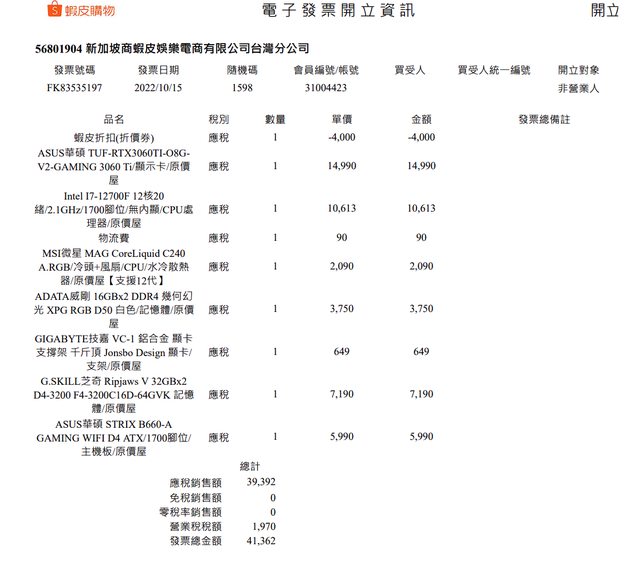Select the G.SKILL Ripjaws V memory item

click(114, 395)
